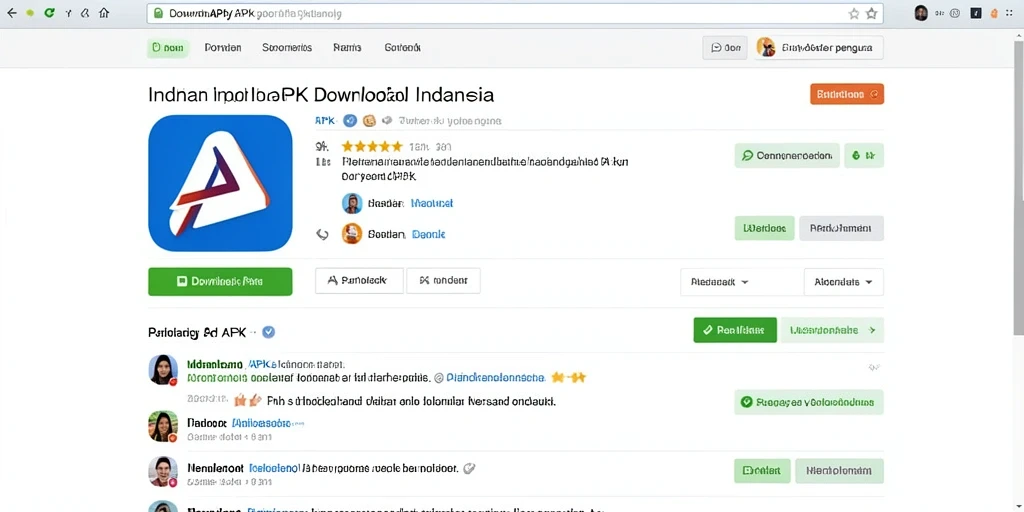This screenshot has height=512, width=1024.
Task: Bookmark the page with the rightmost star icon
Action: click(872, 14)
